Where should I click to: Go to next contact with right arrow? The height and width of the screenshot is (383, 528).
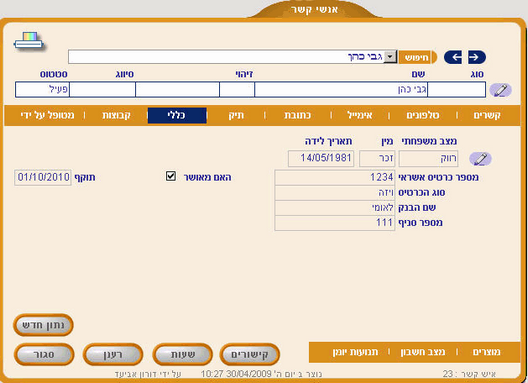477,57
